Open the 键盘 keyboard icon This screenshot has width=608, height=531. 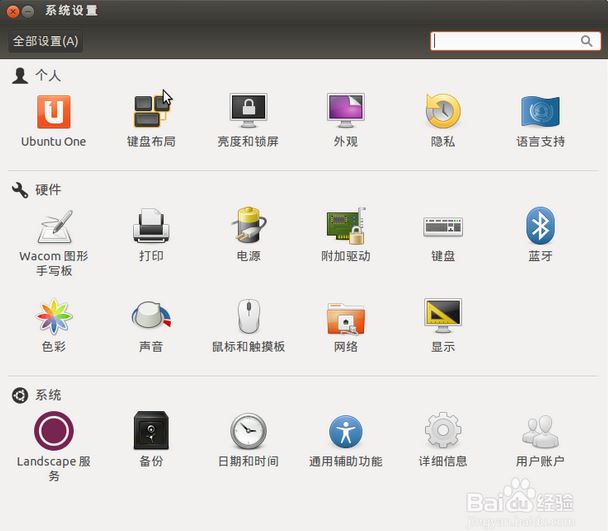pos(443,227)
